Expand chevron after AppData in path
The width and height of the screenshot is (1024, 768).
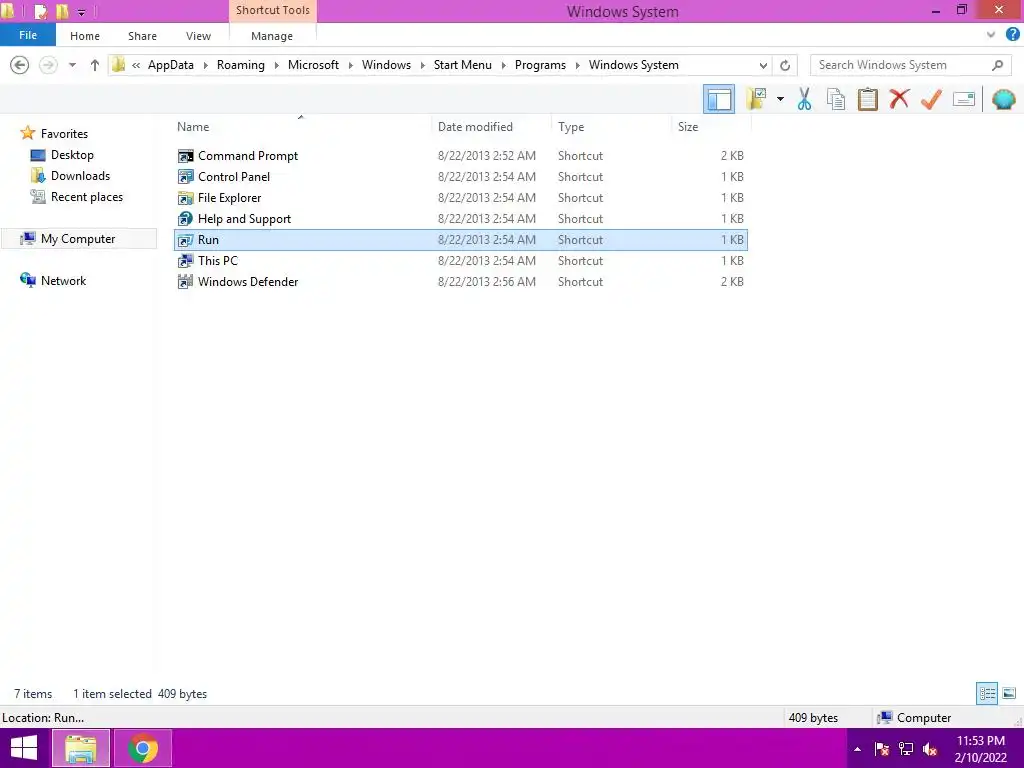205,65
